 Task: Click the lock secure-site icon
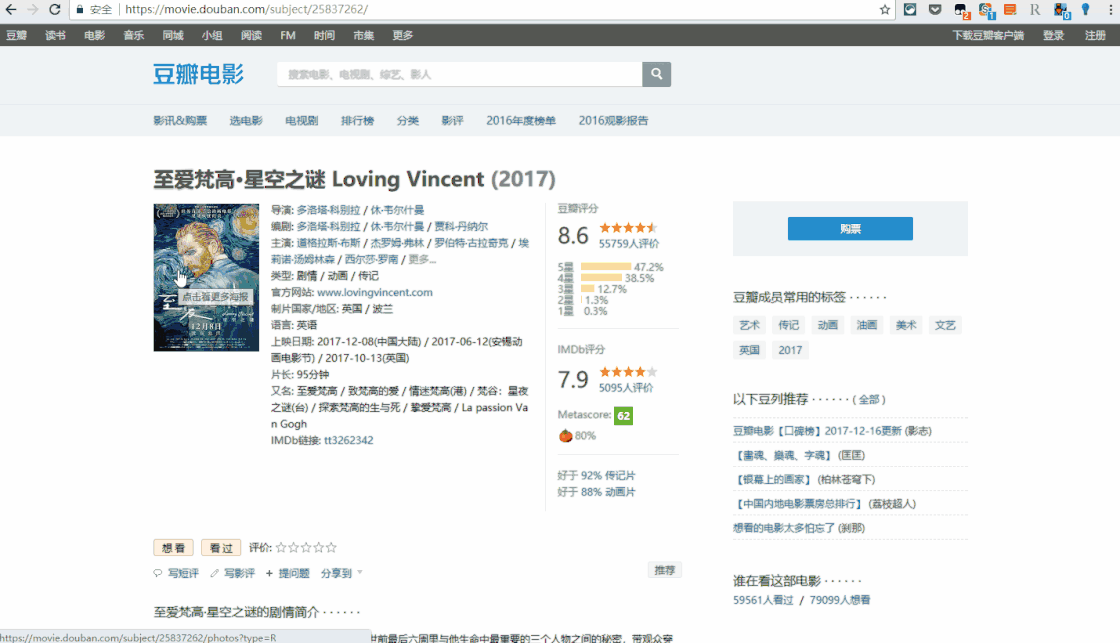[x=80, y=9]
